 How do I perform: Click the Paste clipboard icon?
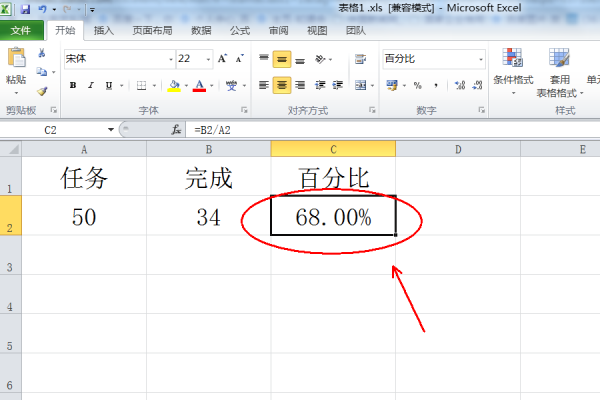tap(16, 57)
